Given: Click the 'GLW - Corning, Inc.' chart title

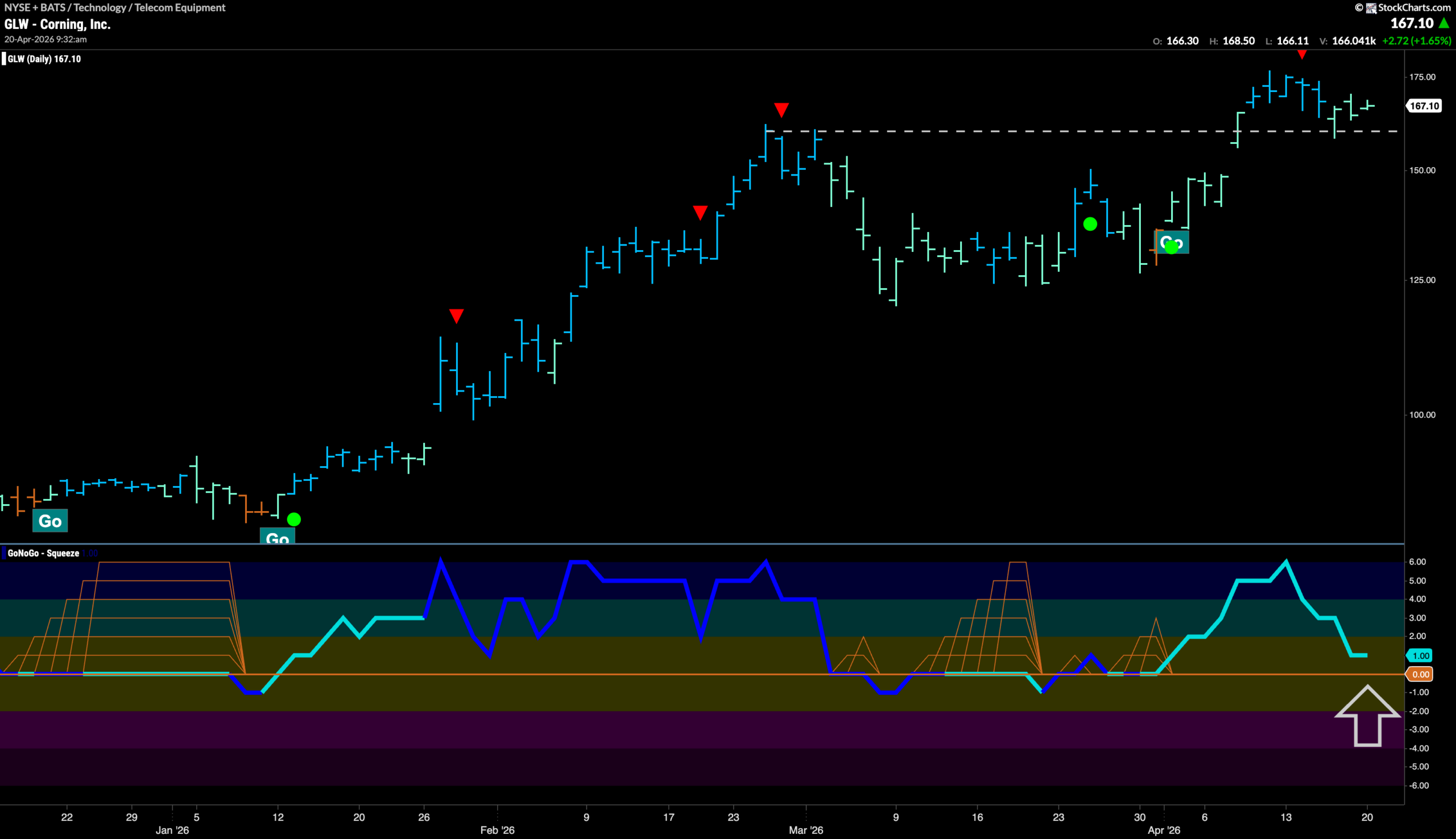Looking at the screenshot, I should [57, 24].
